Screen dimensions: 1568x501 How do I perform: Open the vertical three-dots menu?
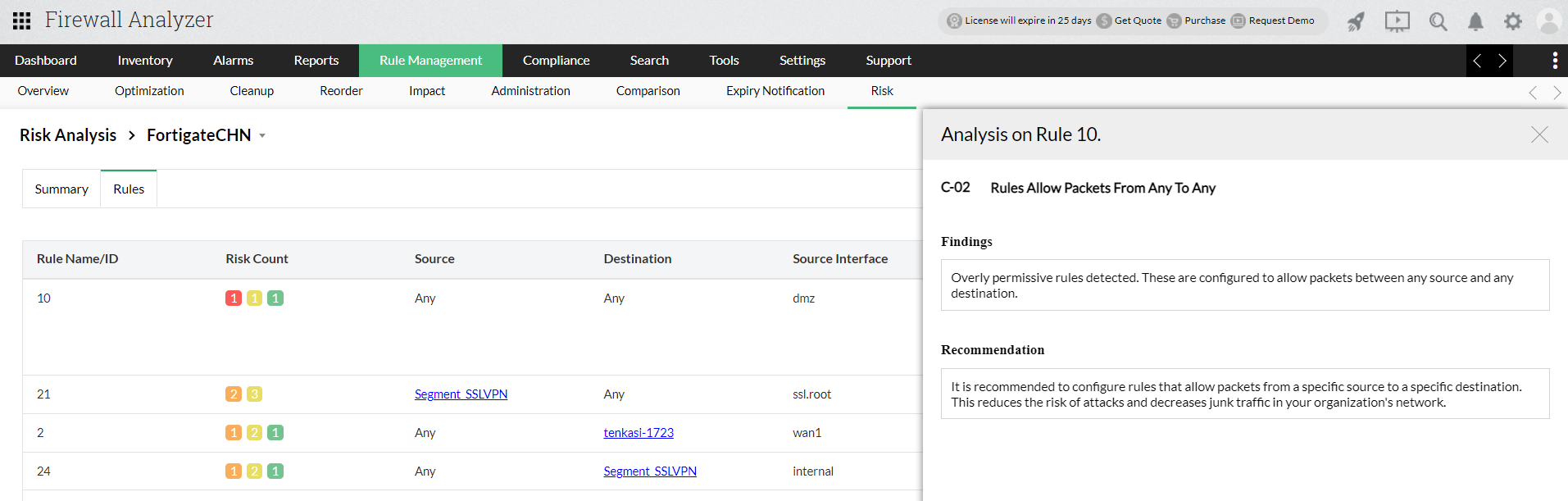point(1554,61)
